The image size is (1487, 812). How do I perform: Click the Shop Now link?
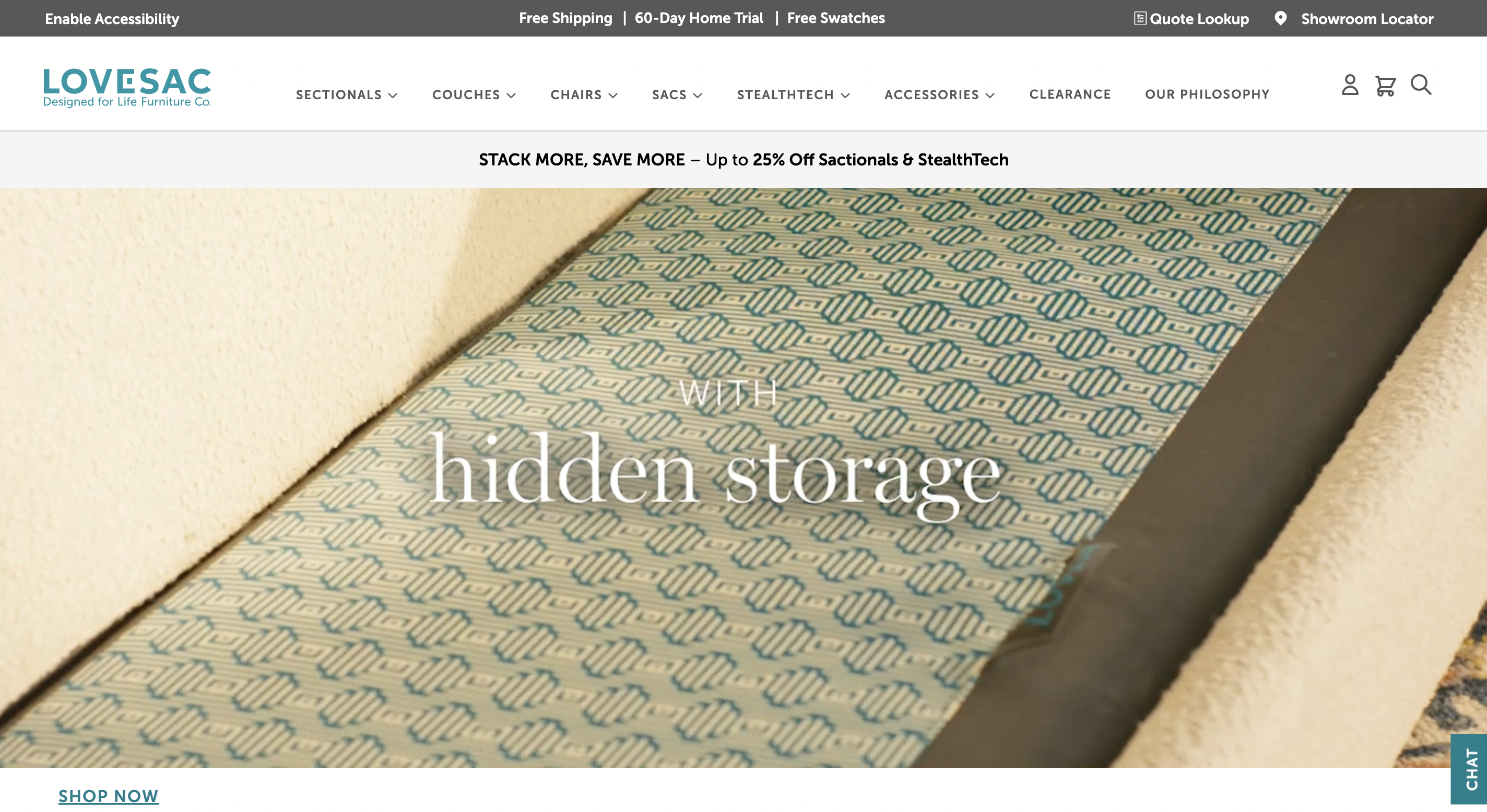click(x=109, y=796)
